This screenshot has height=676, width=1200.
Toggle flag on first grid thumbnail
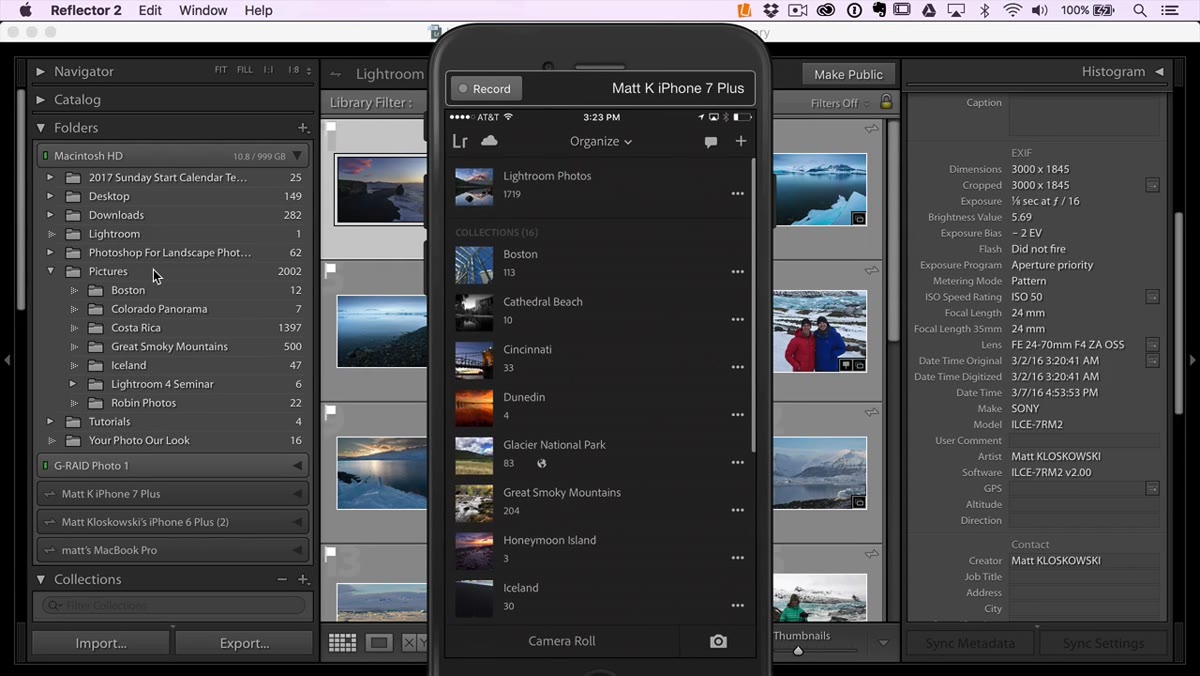coord(331,128)
